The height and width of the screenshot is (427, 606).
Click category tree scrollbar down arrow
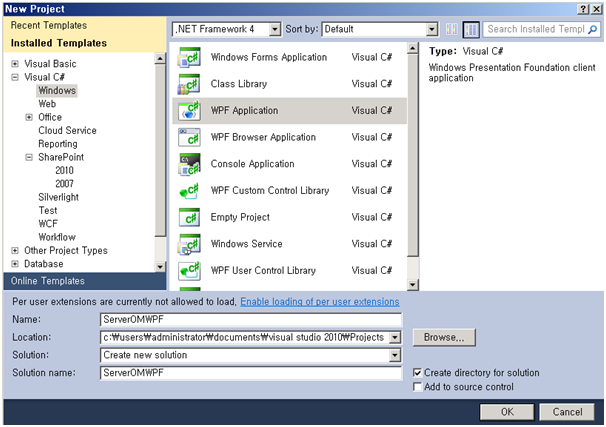160,267
